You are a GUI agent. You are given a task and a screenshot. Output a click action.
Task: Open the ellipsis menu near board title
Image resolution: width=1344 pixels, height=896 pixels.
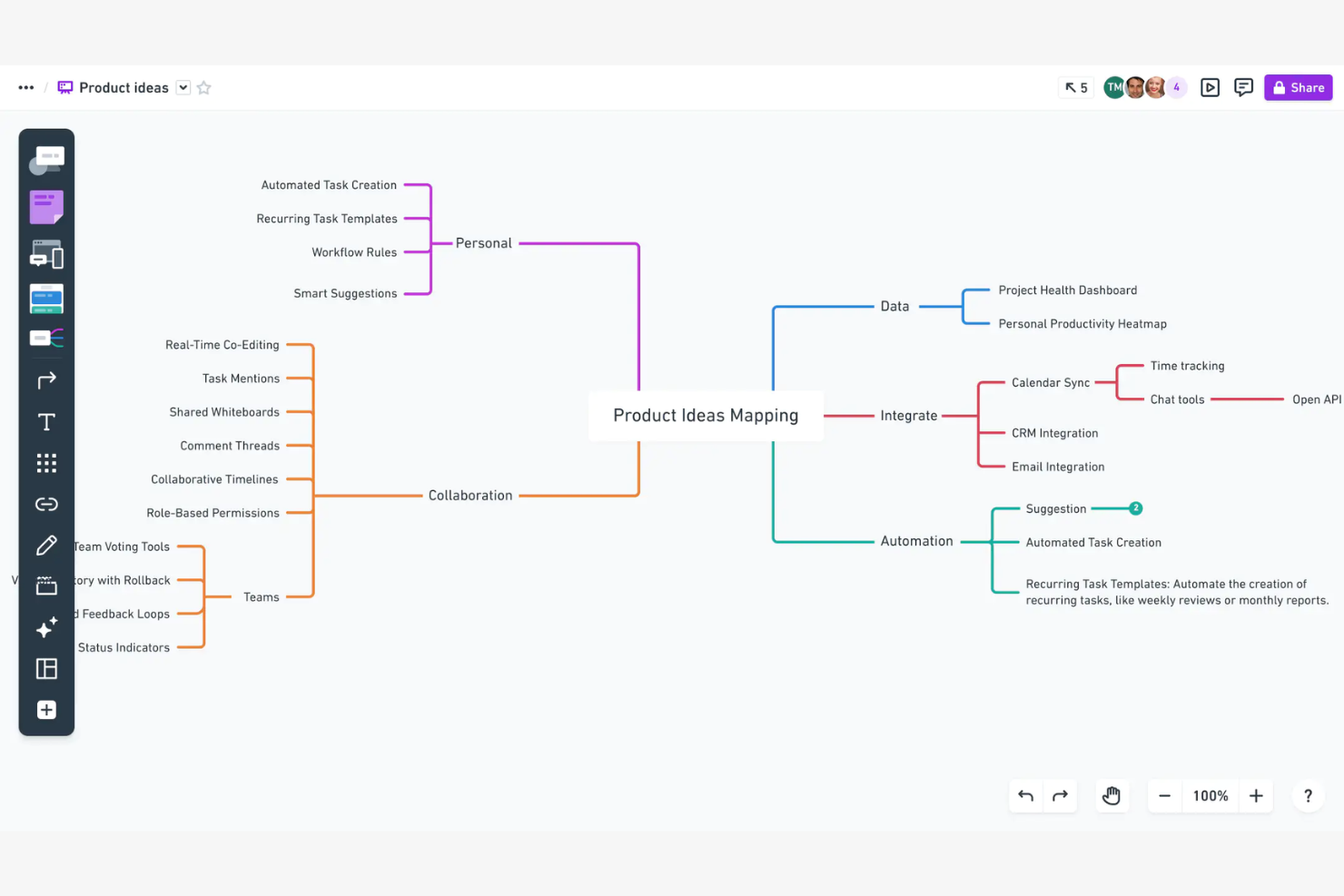click(x=25, y=87)
